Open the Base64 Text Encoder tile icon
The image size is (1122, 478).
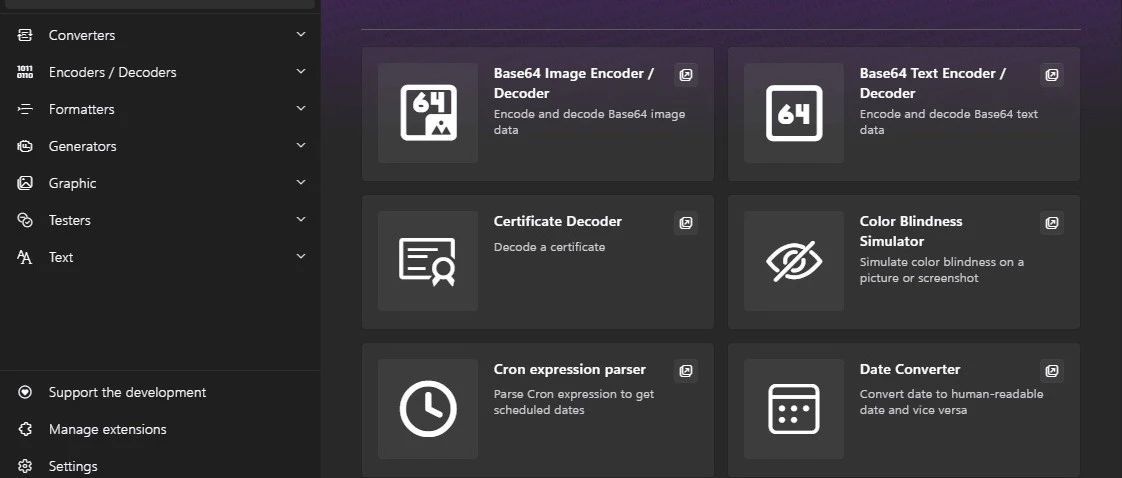794,113
